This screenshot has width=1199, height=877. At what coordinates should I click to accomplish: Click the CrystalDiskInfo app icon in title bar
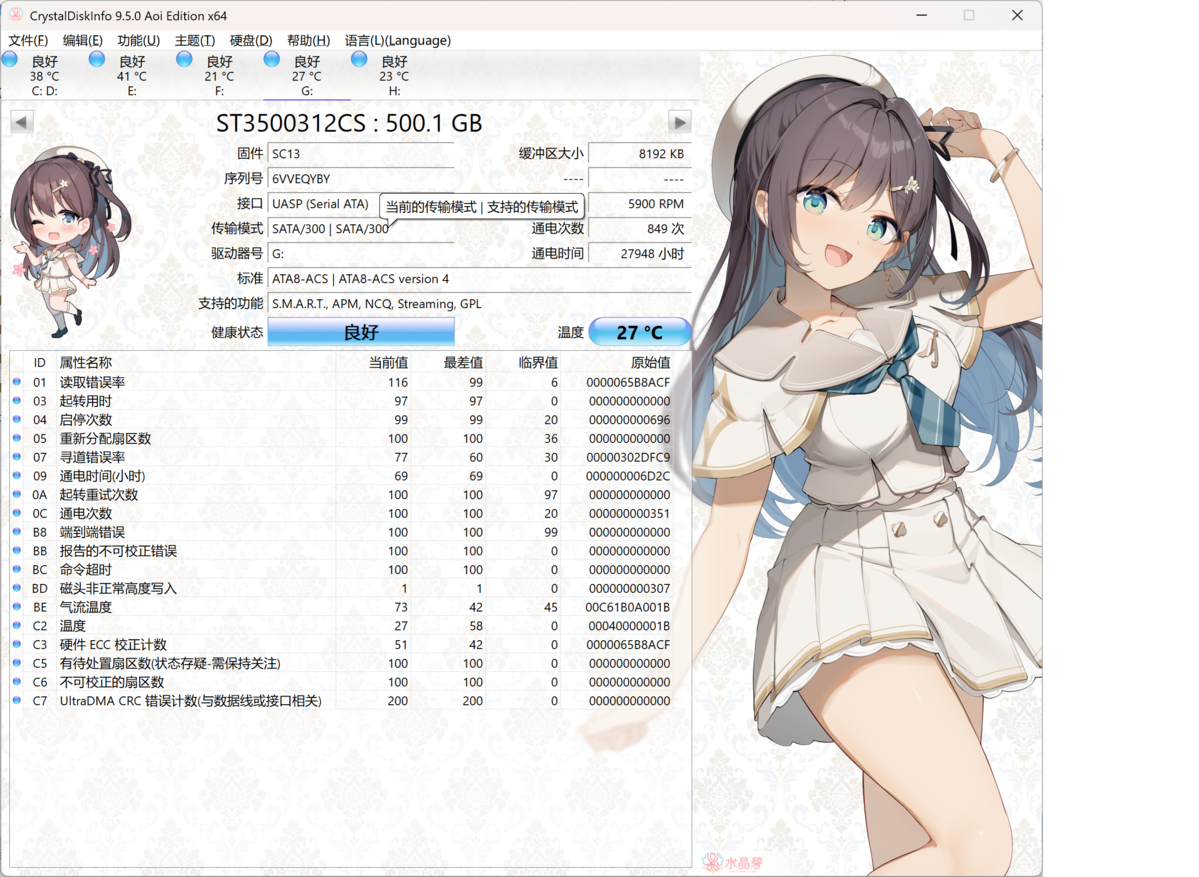coord(15,15)
